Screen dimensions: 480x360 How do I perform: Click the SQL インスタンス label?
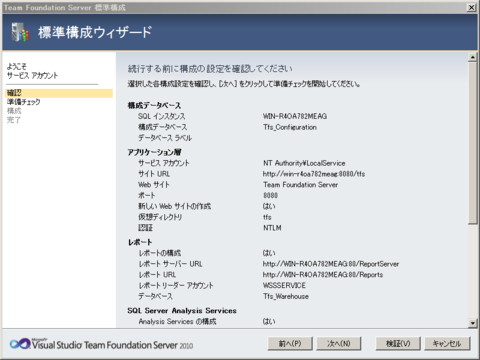coord(162,116)
